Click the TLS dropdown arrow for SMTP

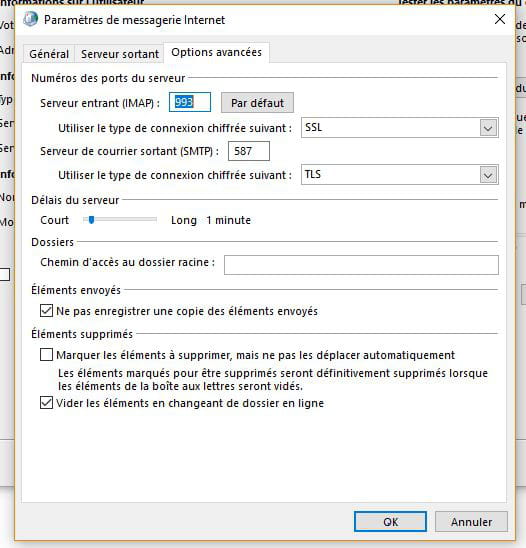[x=488, y=175]
